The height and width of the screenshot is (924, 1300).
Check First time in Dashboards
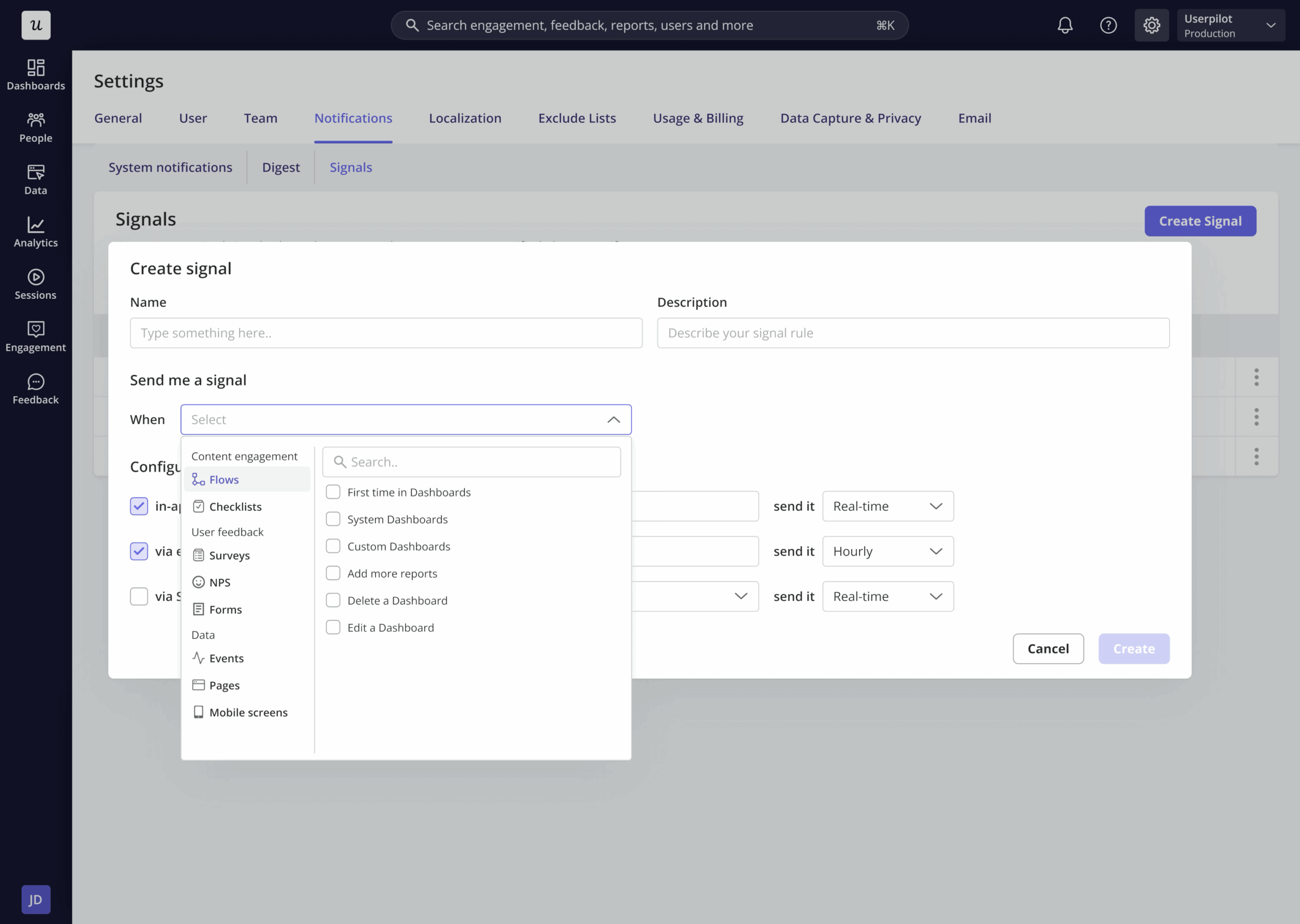(x=334, y=491)
